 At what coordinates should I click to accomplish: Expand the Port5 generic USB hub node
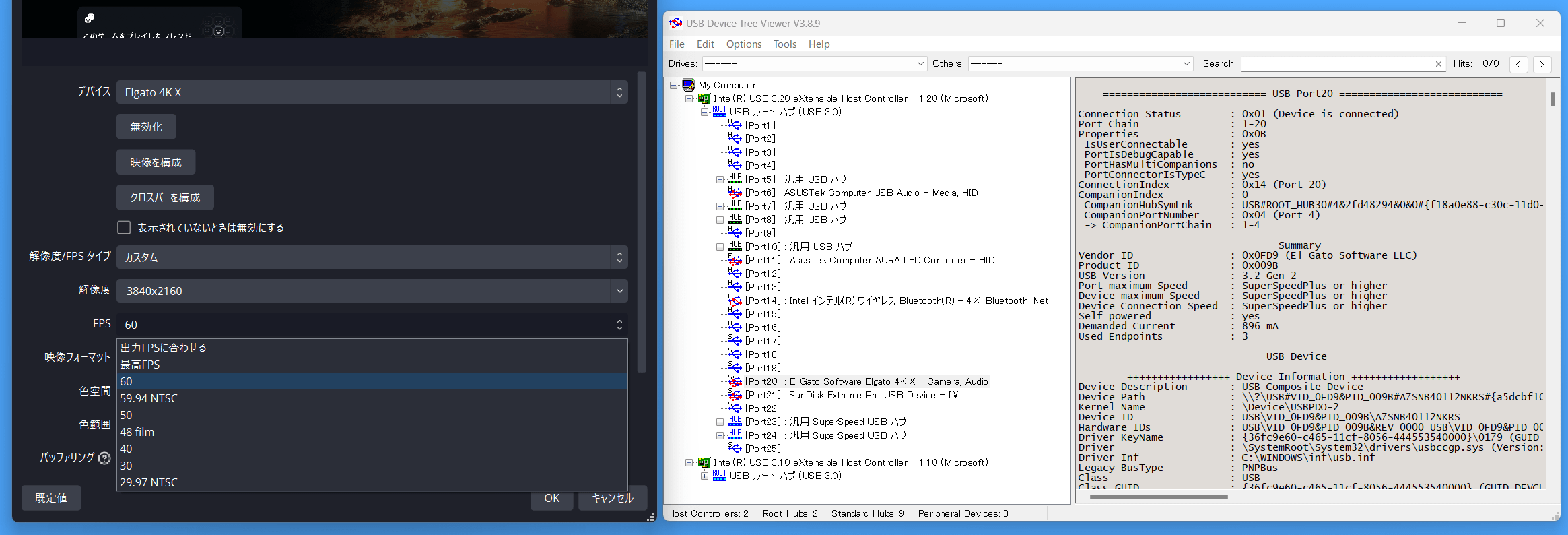click(720, 179)
